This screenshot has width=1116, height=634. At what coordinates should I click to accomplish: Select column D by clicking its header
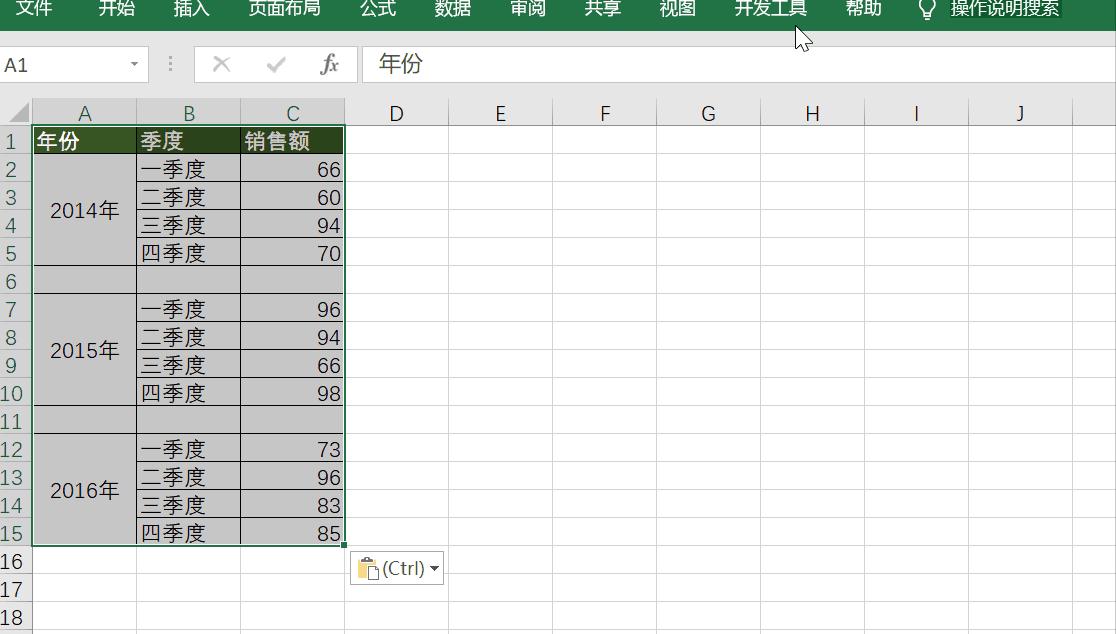(396, 113)
